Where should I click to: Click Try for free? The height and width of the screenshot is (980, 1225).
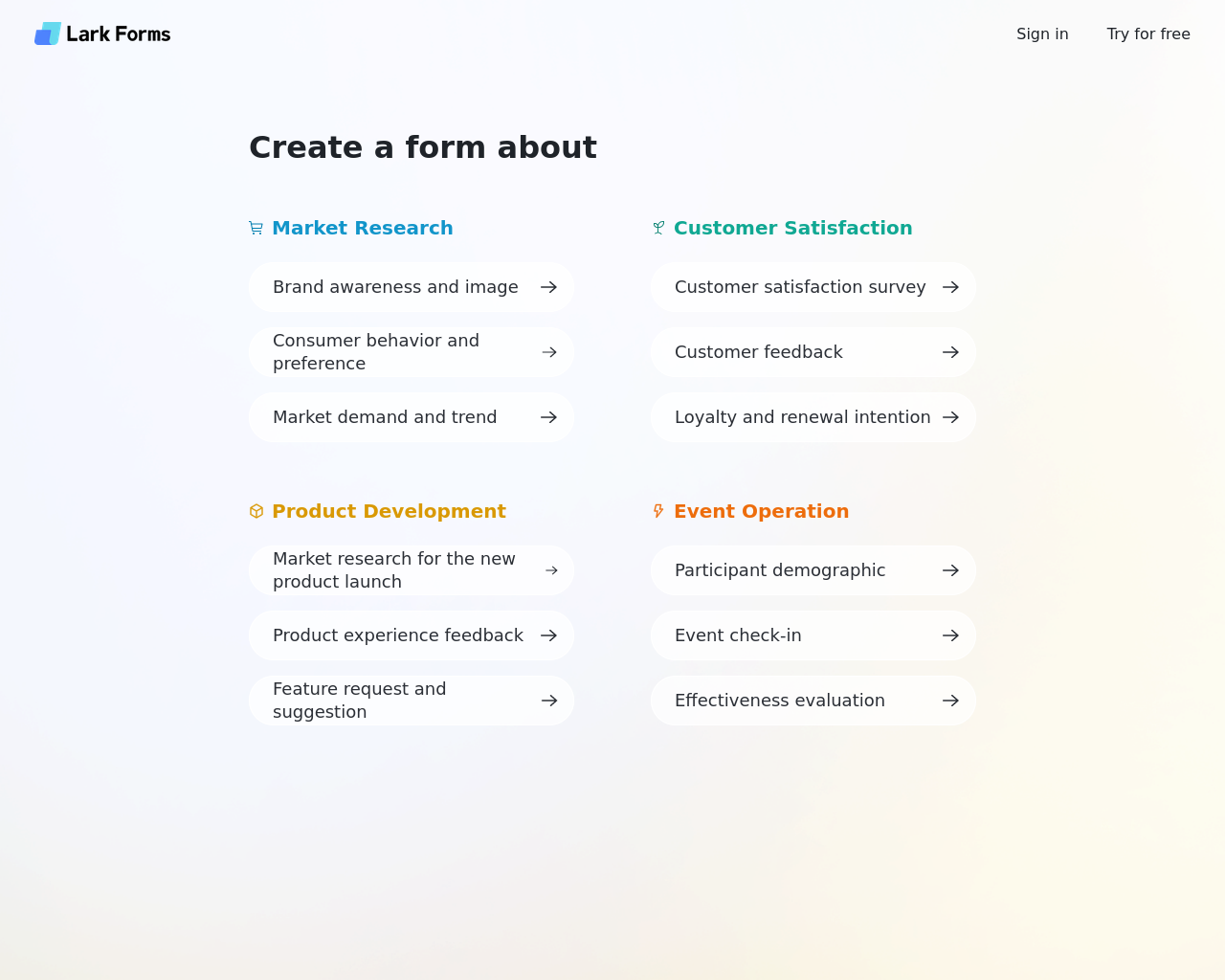point(1148,33)
